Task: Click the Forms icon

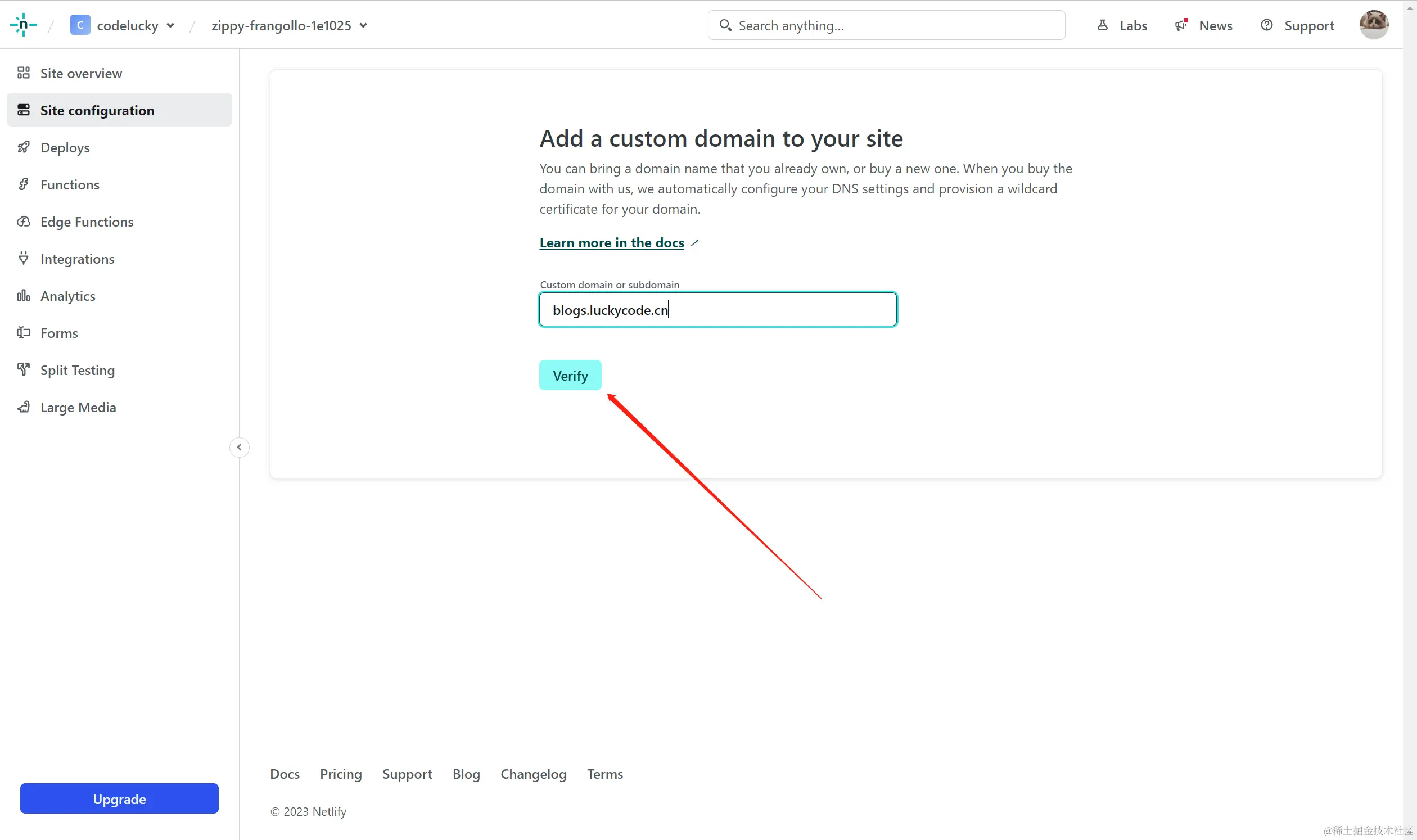Action: pos(23,332)
